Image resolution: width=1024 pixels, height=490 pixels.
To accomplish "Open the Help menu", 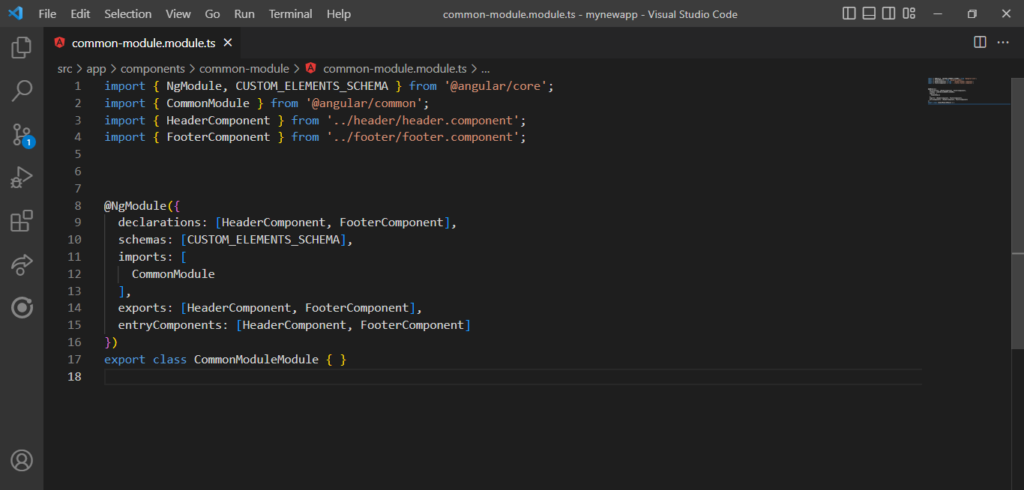I will coord(338,14).
